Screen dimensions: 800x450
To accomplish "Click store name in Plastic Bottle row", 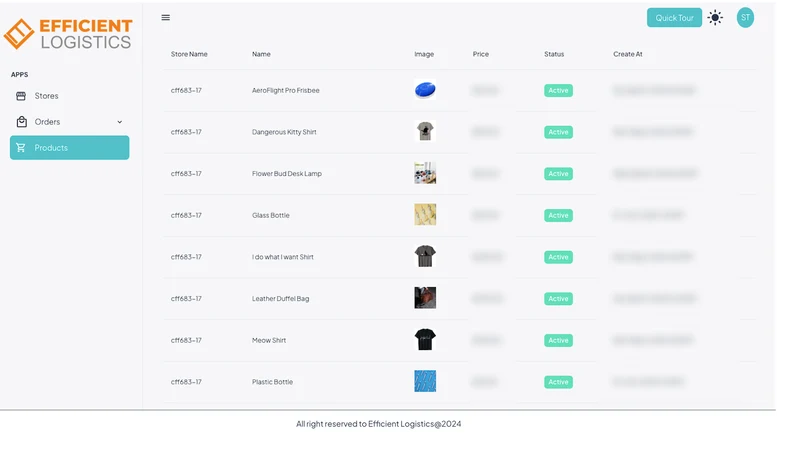I will tap(186, 382).
